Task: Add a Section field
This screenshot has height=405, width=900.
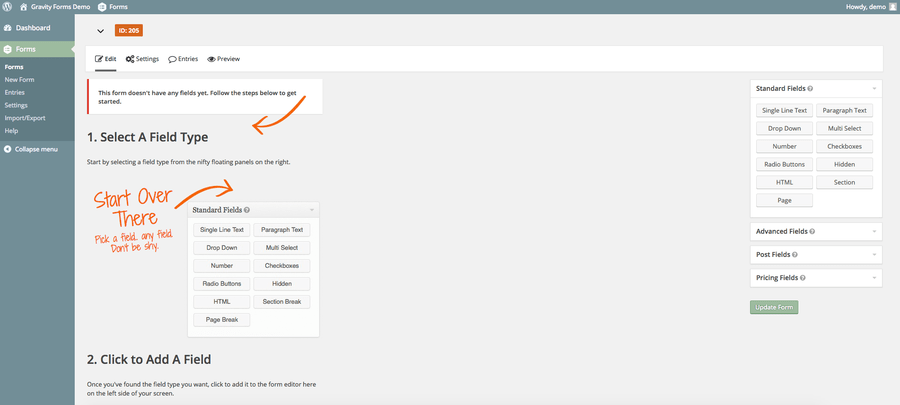Action: click(x=844, y=182)
